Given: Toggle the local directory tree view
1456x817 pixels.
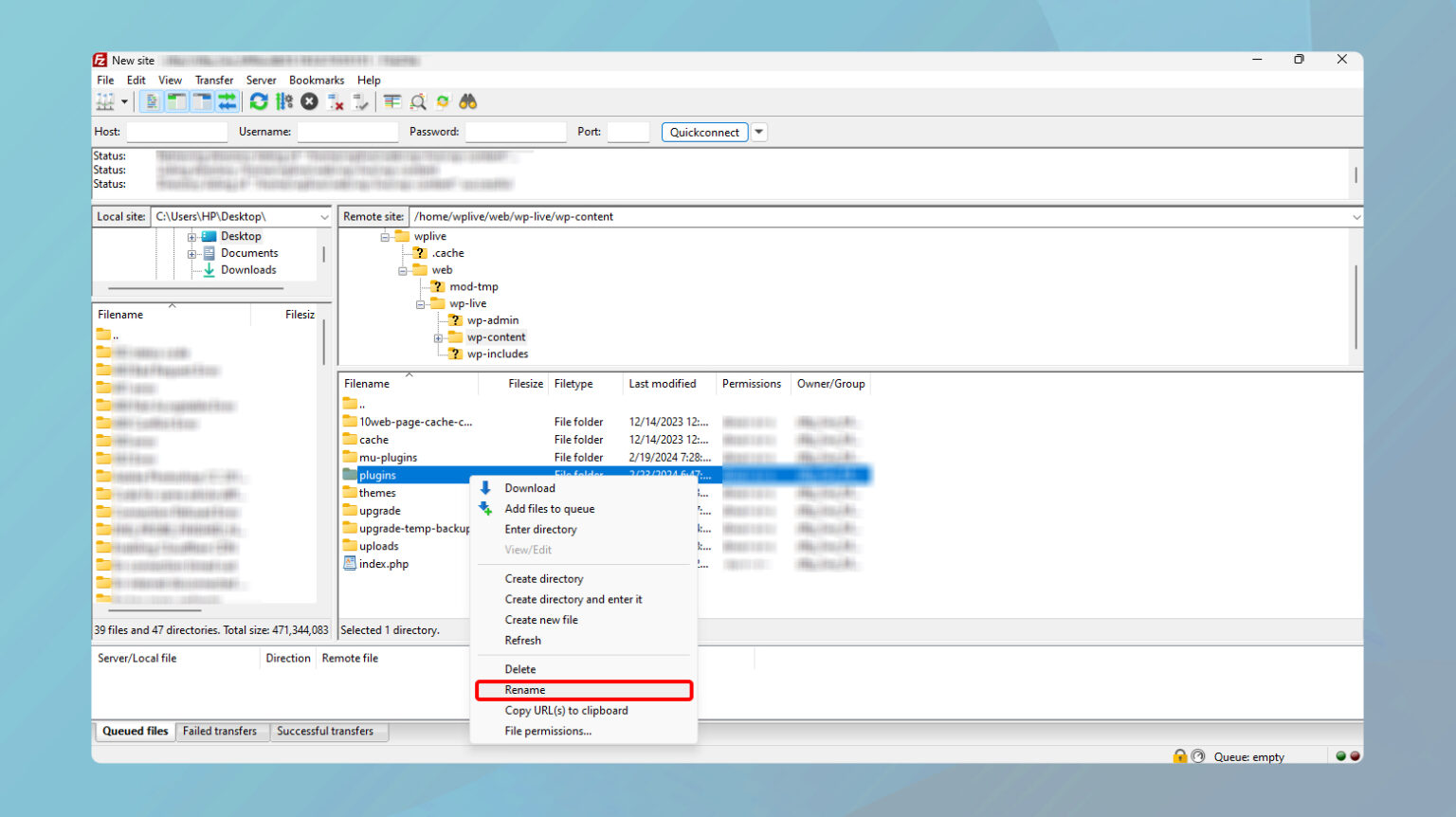Looking at the screenshot, I should pos(176,102).
